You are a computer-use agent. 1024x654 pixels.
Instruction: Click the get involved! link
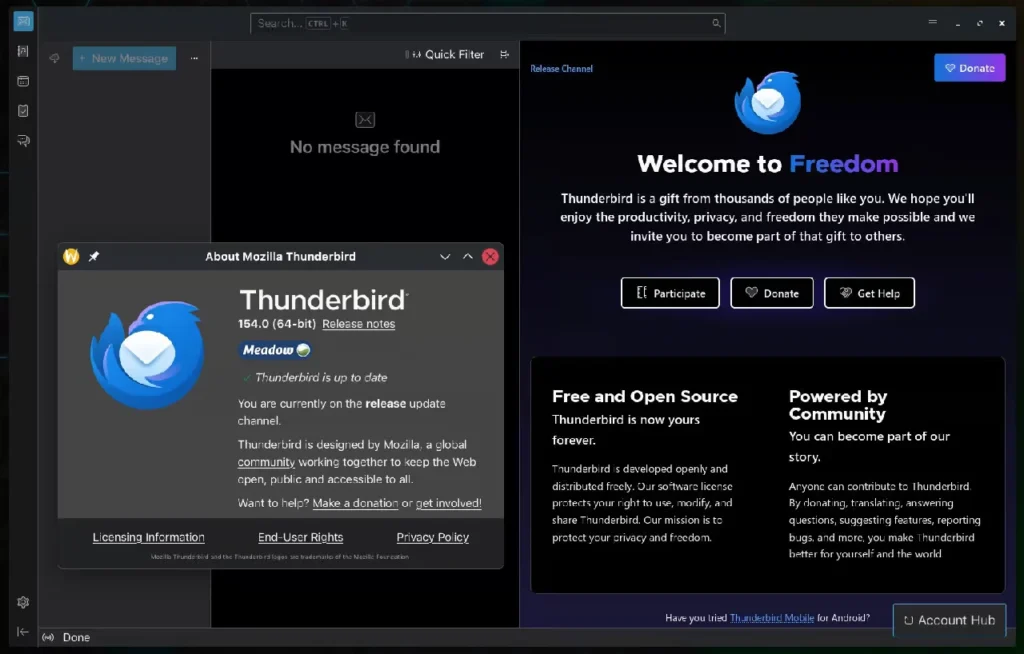(x=449, y=503)
